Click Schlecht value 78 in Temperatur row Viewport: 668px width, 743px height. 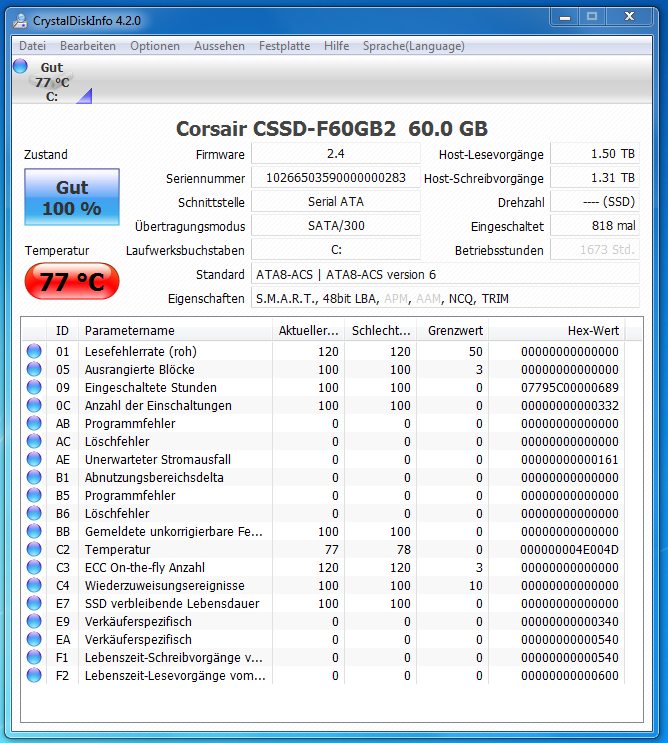tap(404, 550)
